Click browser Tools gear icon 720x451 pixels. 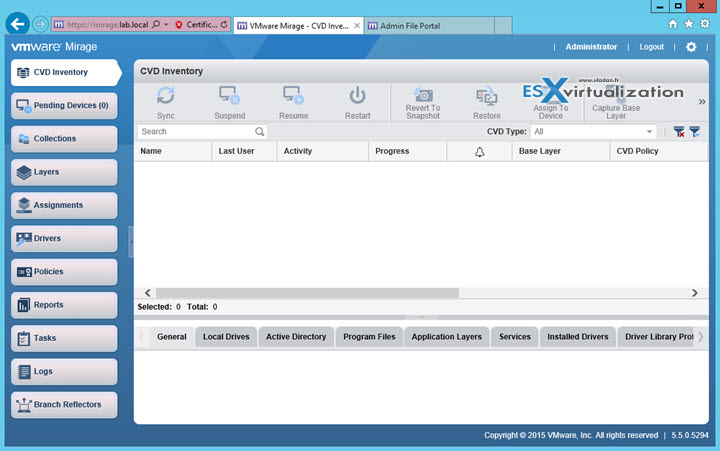coord(705,24)
